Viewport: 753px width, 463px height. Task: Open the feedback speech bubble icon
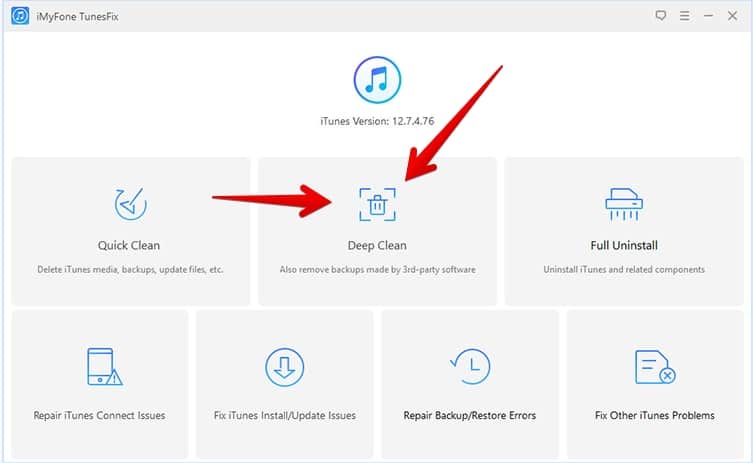(661, 16)
